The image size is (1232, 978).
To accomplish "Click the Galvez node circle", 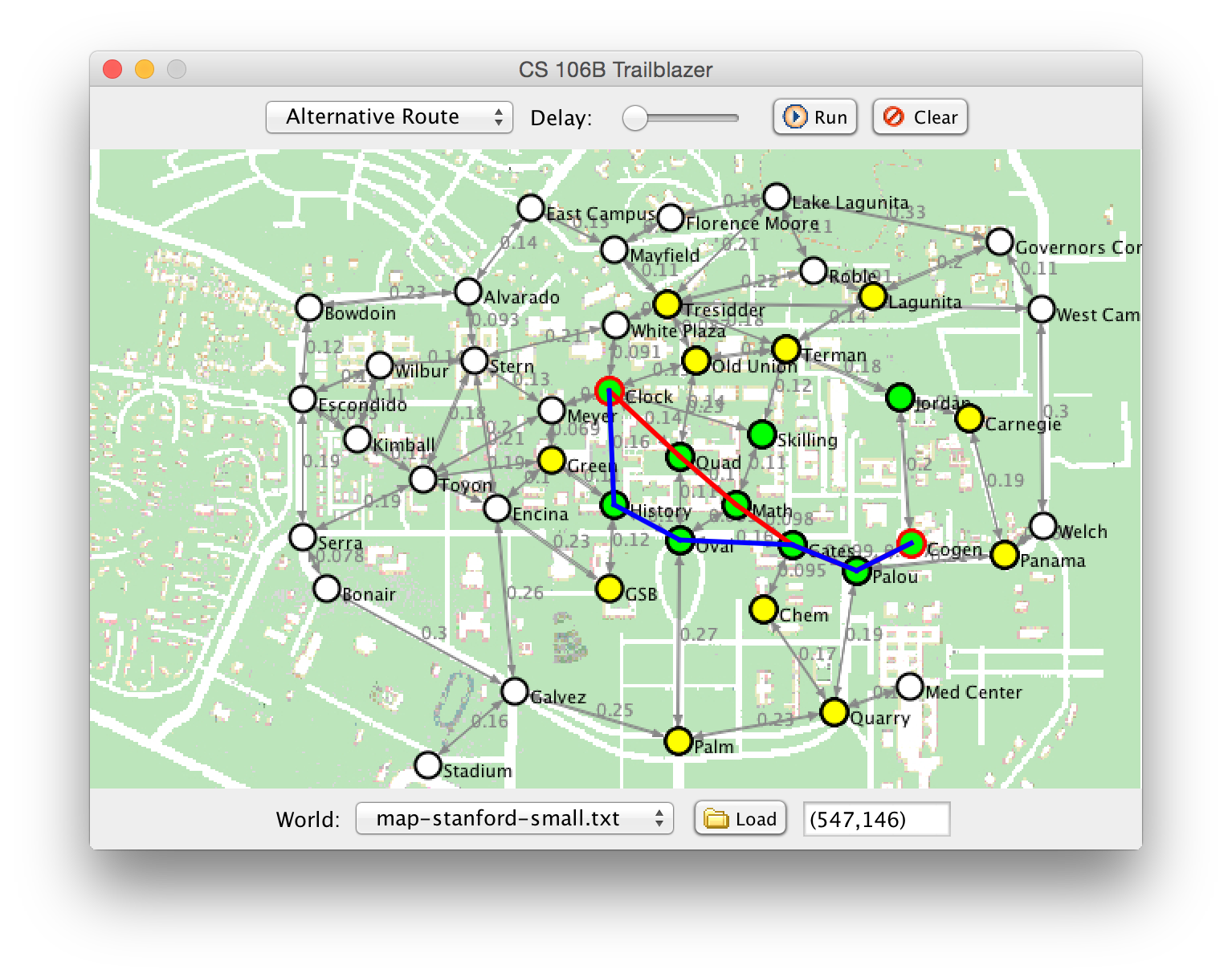I will point(515,691).
